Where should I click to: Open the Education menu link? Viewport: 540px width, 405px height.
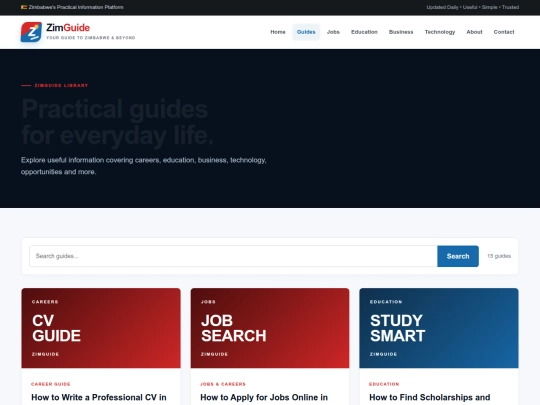364,32
